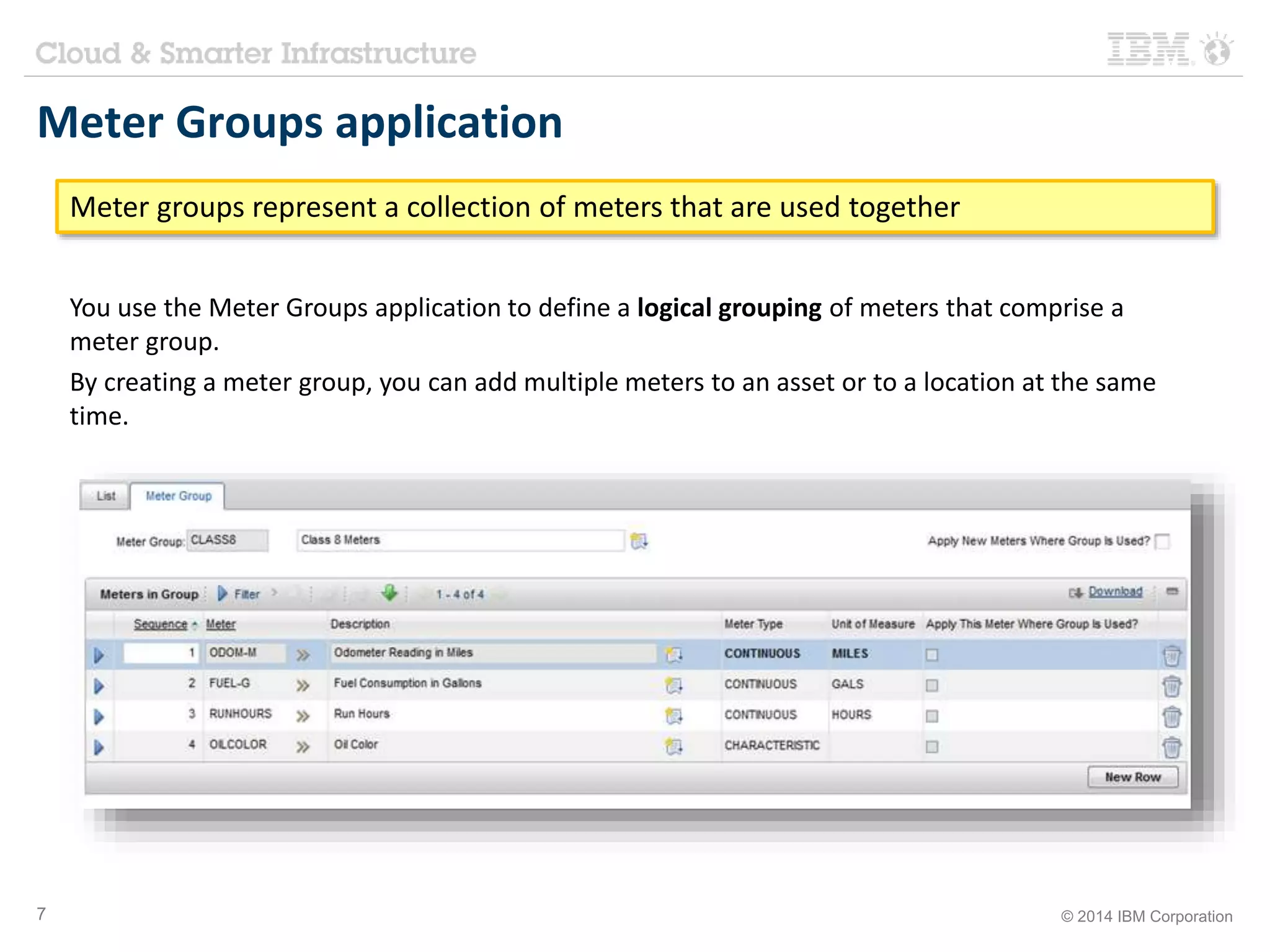Click the New Row button
The image size is (1270, 952).
tap(1132, 777)
